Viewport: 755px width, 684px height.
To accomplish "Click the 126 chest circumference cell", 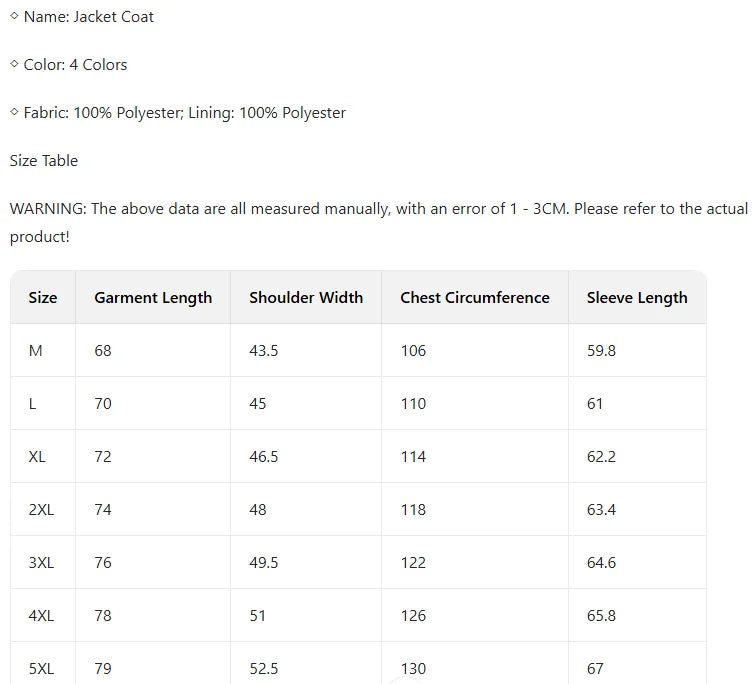I will (x=413, y=615).
